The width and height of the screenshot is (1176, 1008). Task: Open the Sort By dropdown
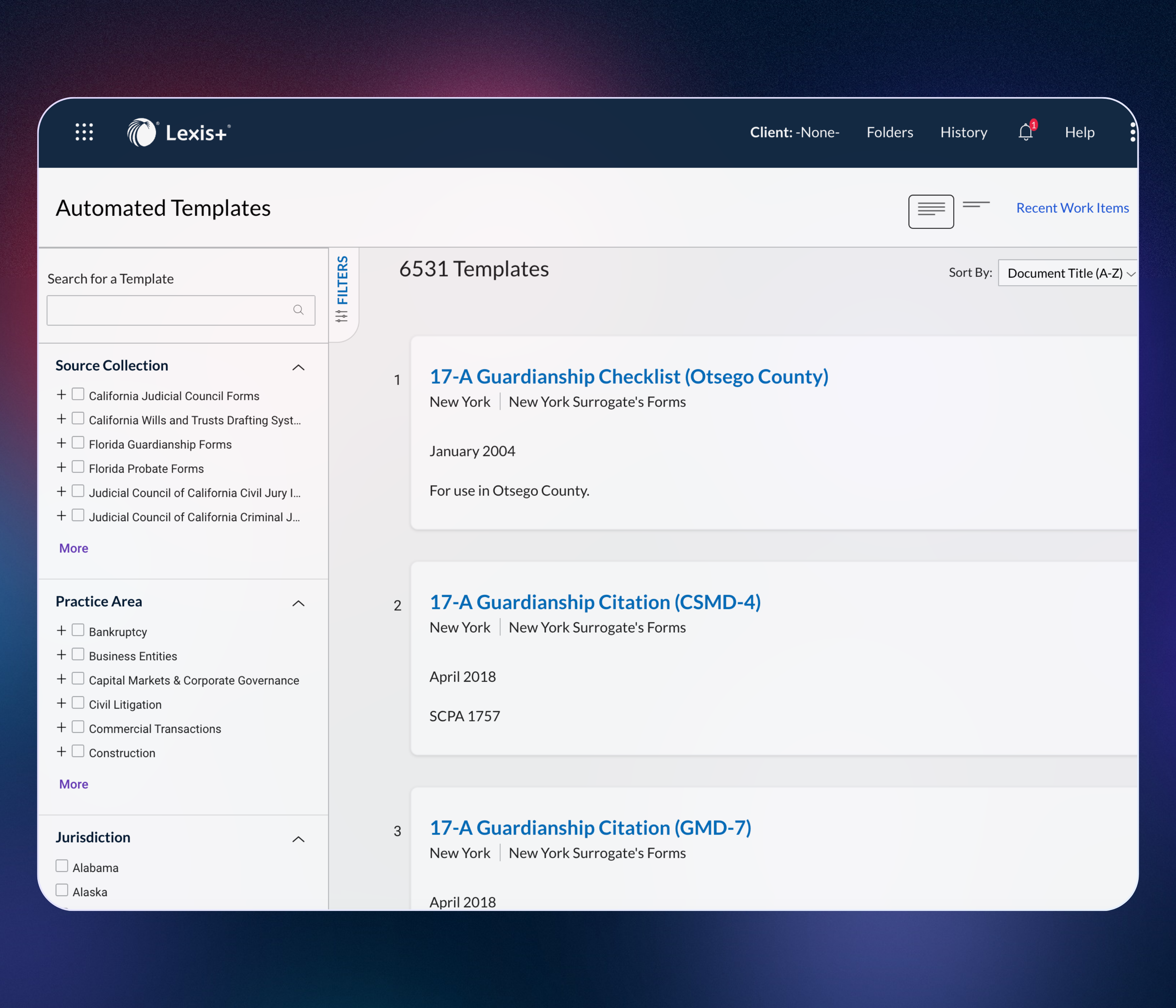coord(1068,273)
